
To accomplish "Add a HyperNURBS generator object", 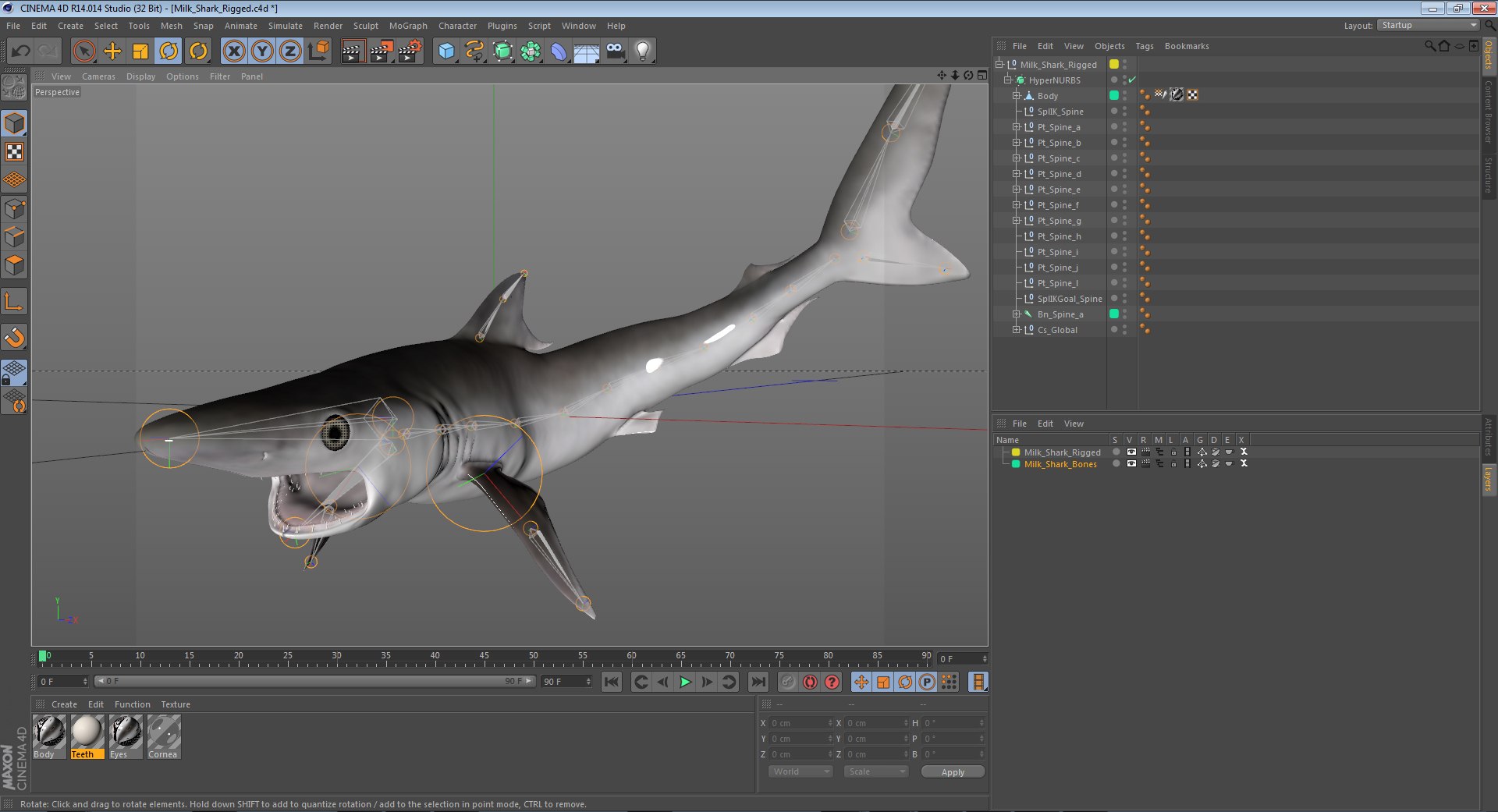I will tap(503, 51).
